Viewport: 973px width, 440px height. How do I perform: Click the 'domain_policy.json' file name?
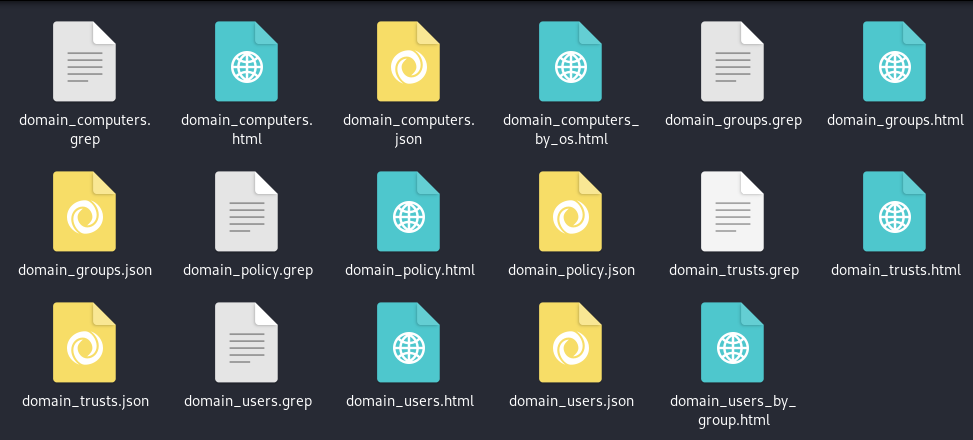point(572,271)
